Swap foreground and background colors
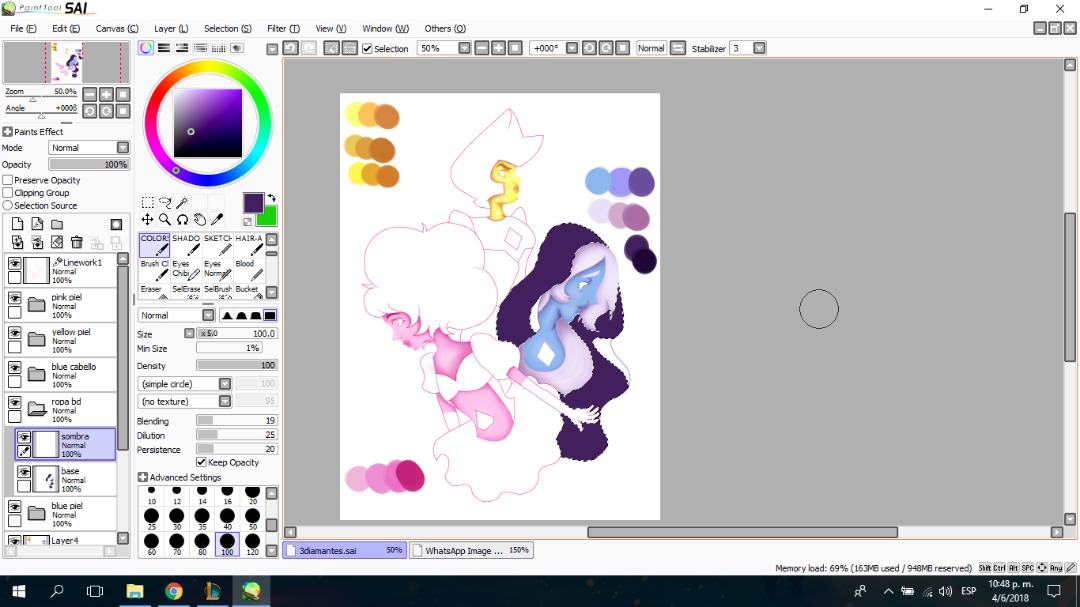This screenshot has height=607, width=1080. tap(271, 198)
